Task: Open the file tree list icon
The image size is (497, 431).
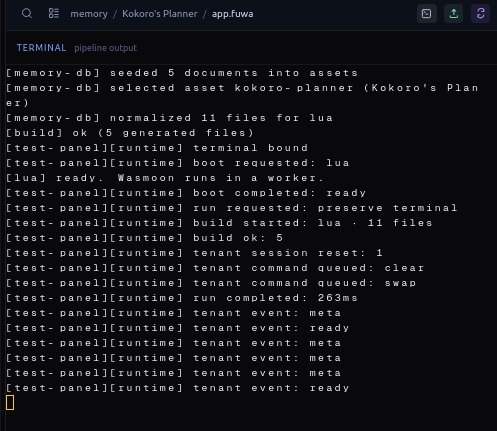Action: [54, 14]
